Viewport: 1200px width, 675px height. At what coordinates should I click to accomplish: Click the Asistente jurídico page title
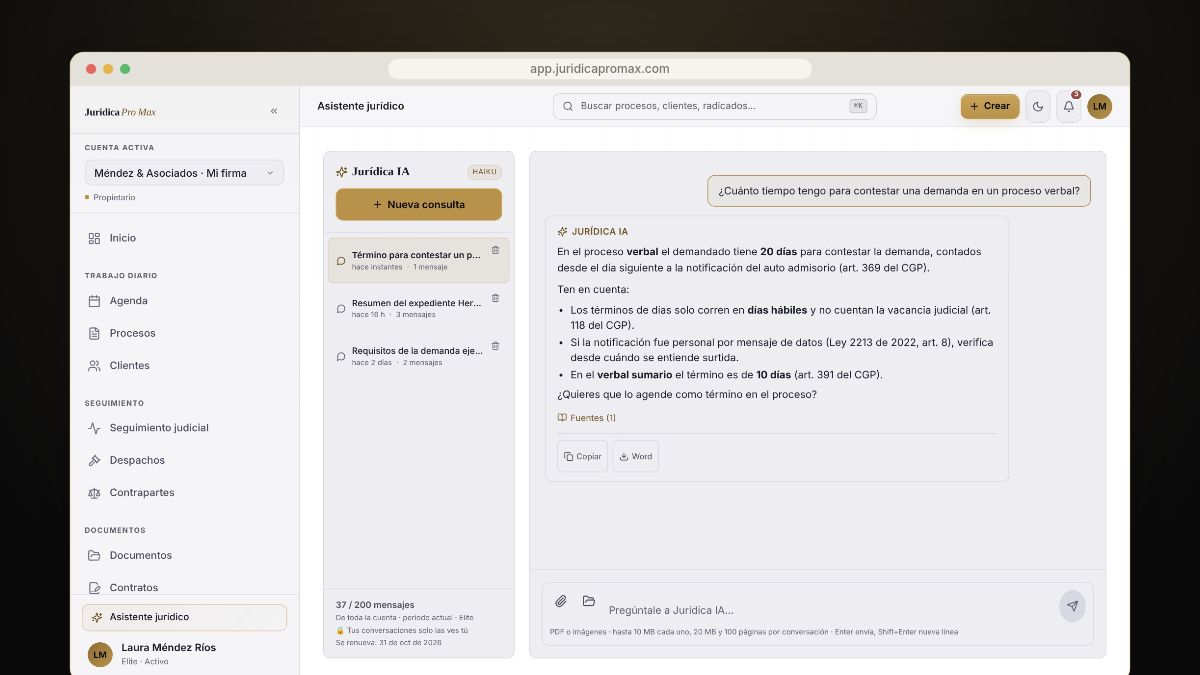tap(361, 106)
